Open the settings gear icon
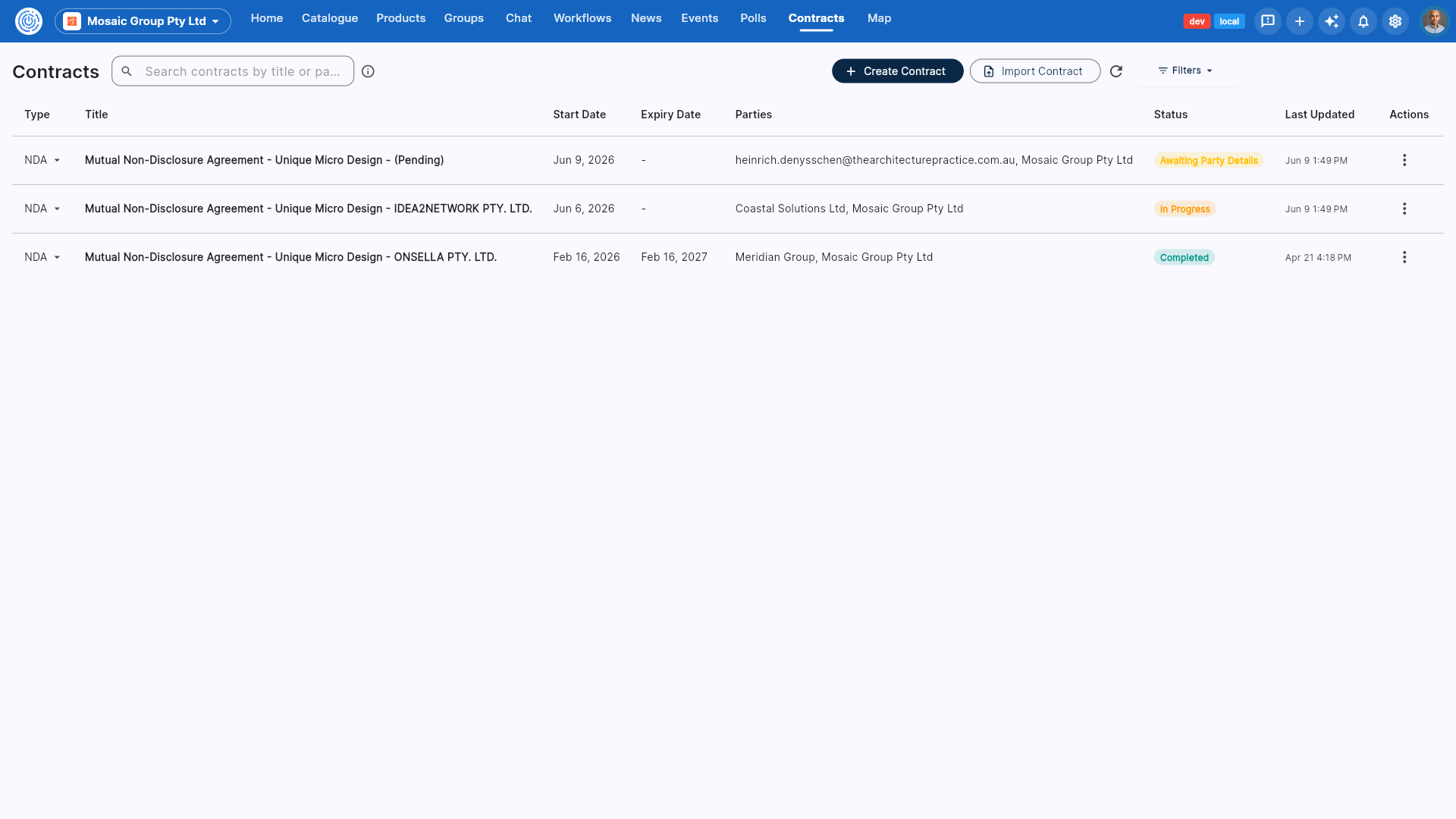 pos(1395,21)
